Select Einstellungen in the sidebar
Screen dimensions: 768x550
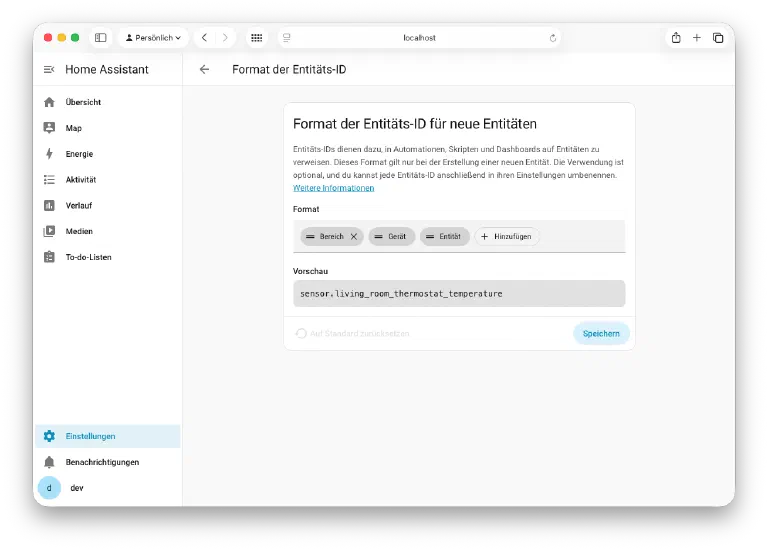(108, 436)
